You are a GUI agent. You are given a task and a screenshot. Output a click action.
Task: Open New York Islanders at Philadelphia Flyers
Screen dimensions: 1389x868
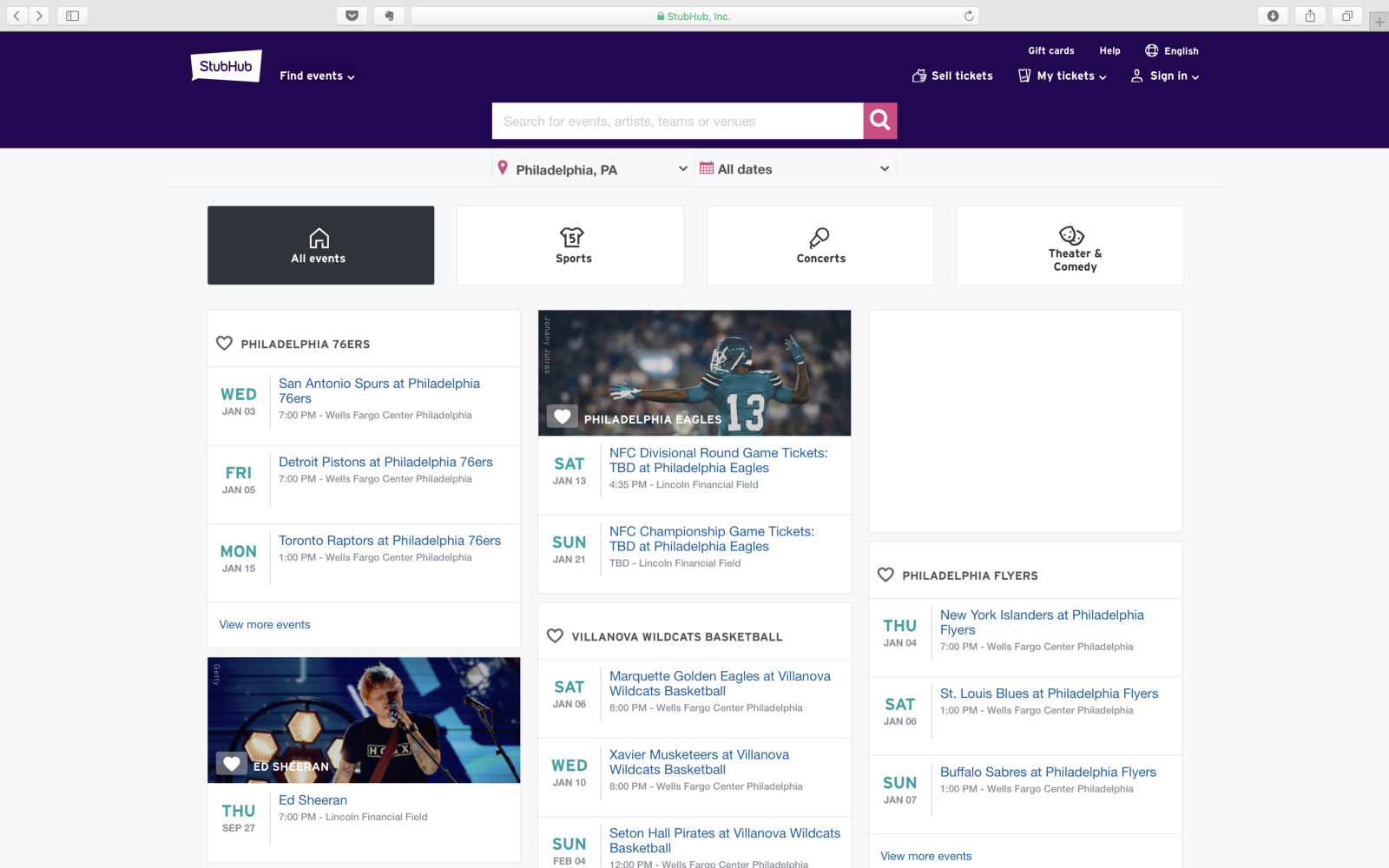(x=1042, y=622)
